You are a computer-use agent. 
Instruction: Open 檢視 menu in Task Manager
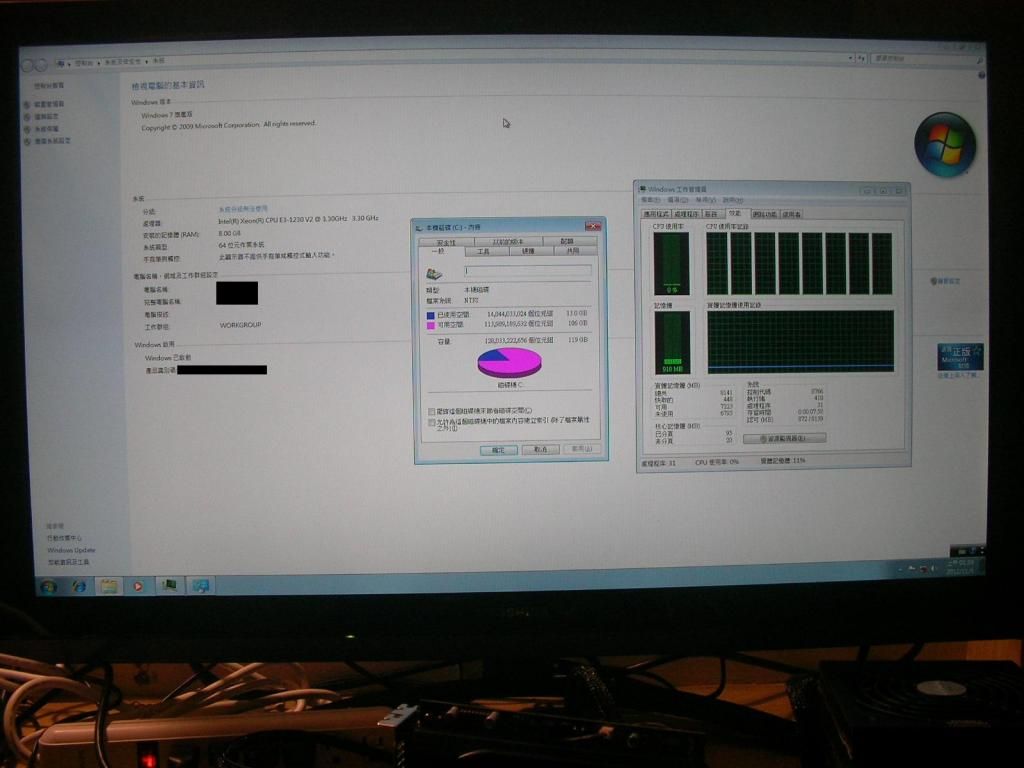click(x=705, y=200)
